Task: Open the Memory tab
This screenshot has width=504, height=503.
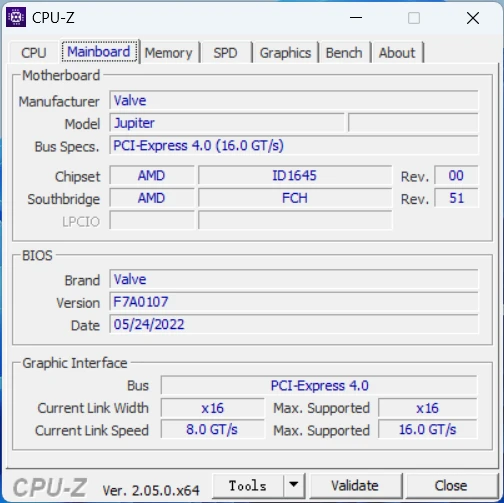Action: pos(168,53)
